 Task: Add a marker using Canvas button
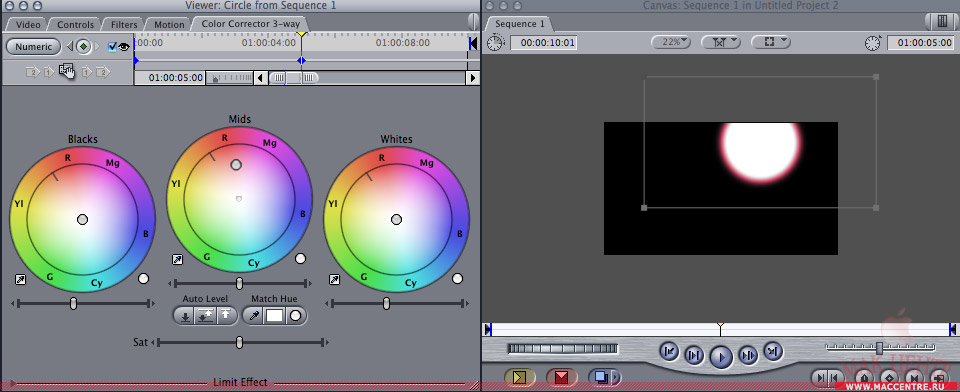(x=864, y=378)
